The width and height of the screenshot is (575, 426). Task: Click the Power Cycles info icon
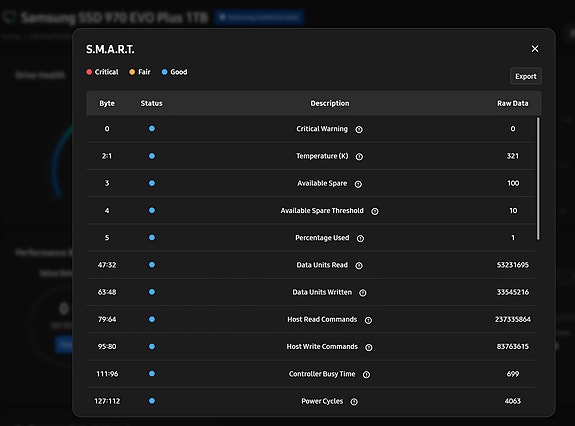[x=354, y=402]
